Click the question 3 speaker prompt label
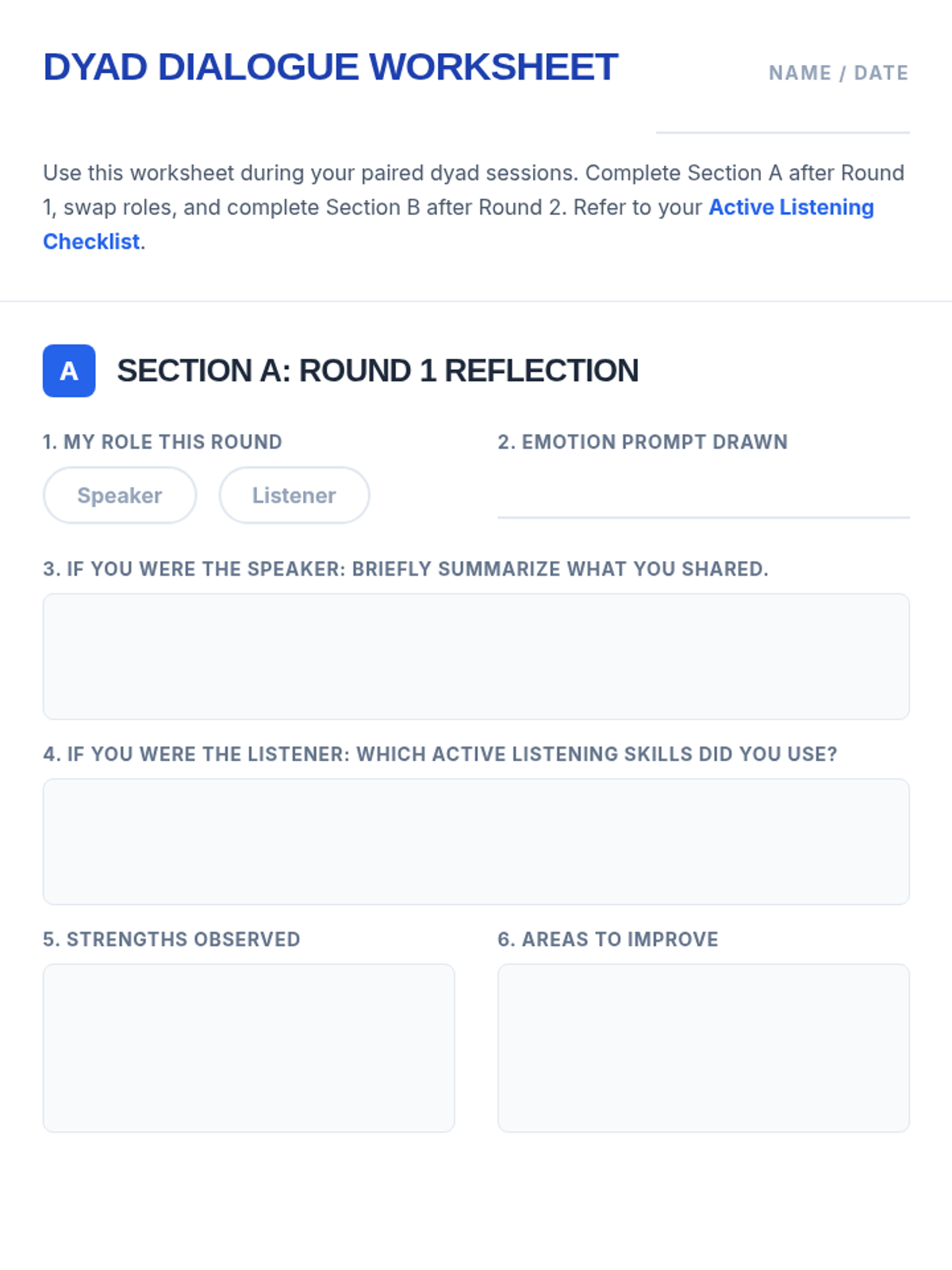 [x=405, y=569]
